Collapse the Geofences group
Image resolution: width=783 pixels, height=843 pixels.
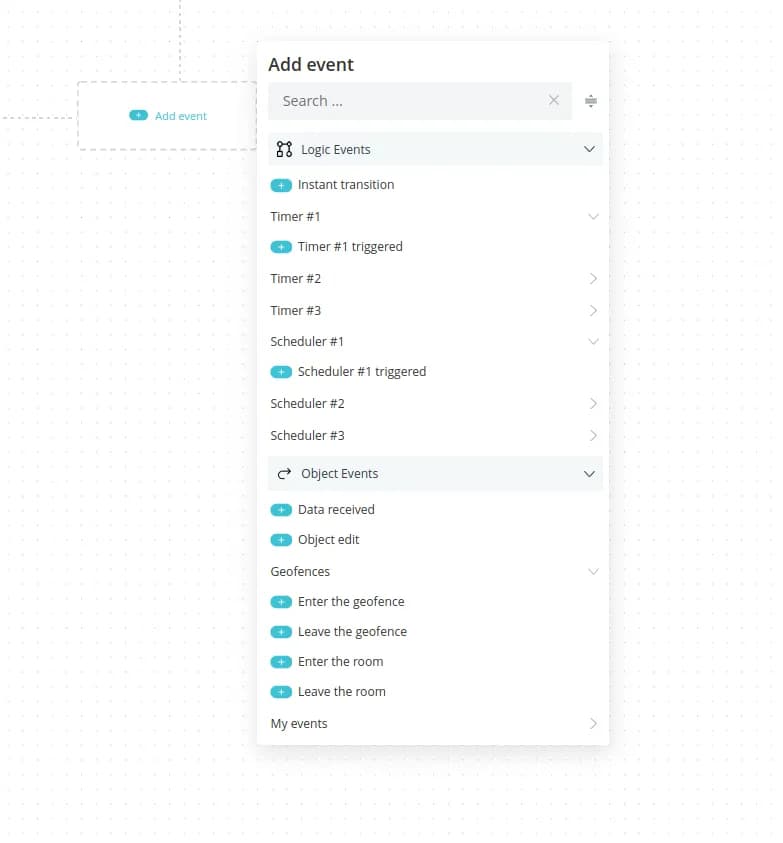(593, 572)
